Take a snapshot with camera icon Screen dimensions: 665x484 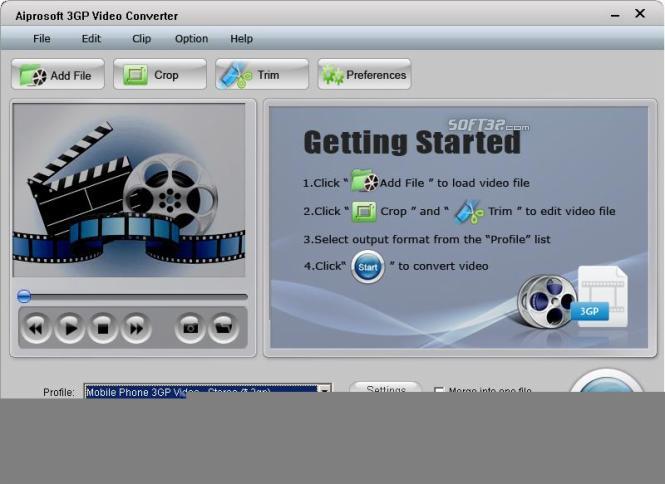point(190,328)
